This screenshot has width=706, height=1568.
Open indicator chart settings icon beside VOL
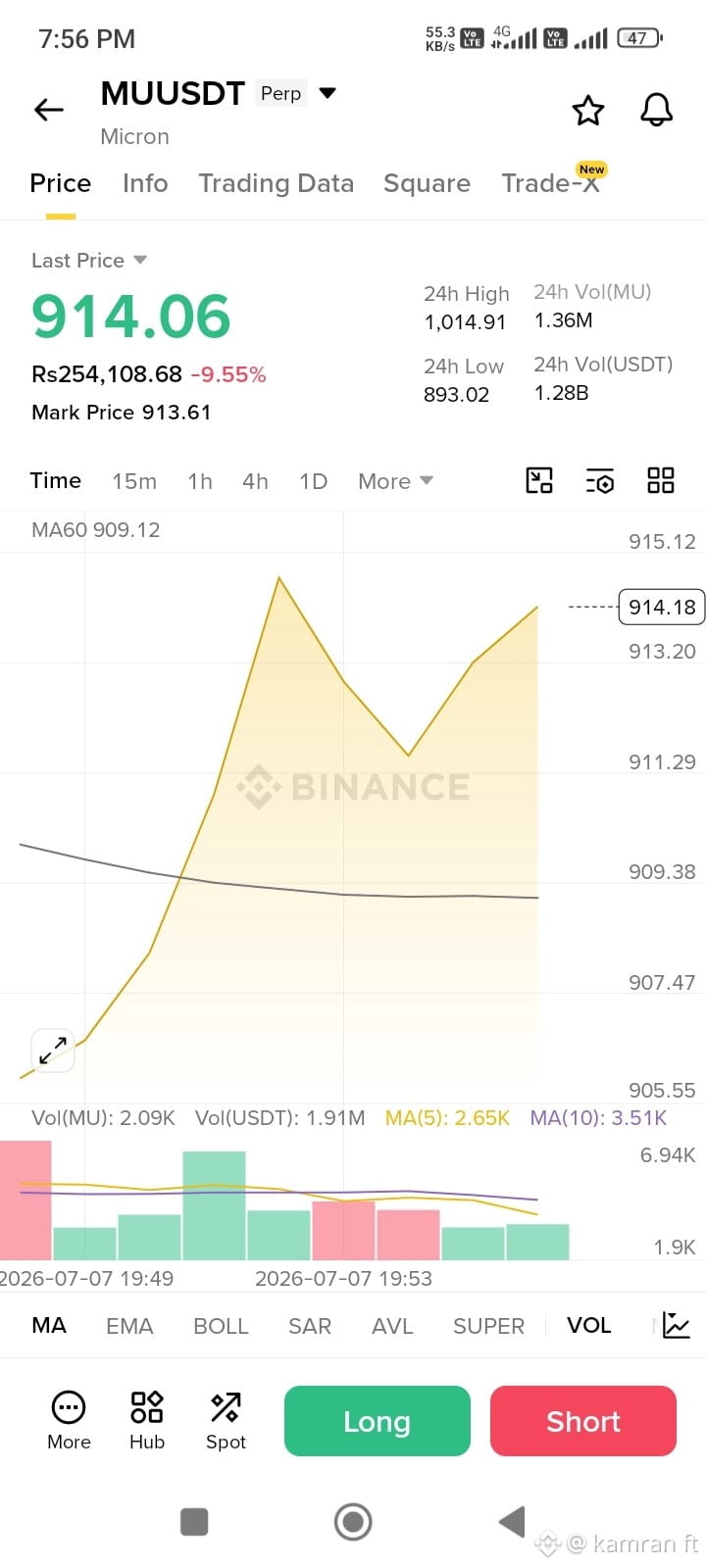coord(677,1325)
